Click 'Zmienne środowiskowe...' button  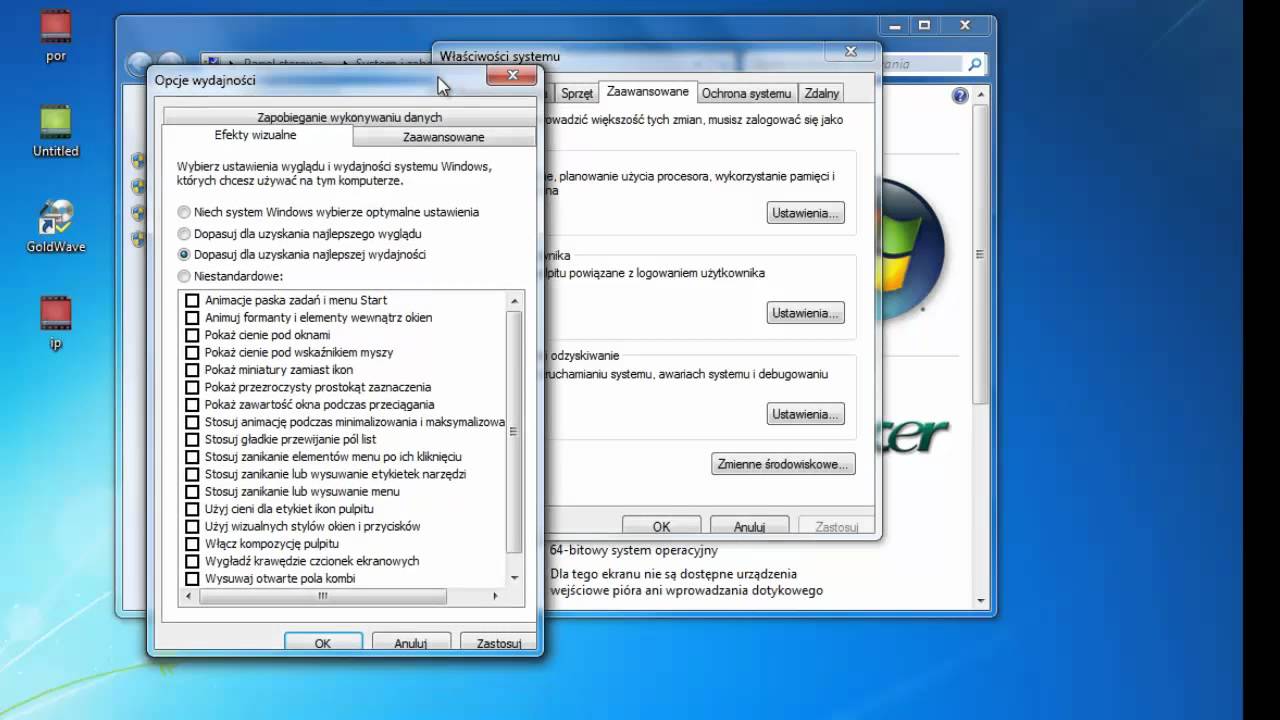(x=783, y=464)
